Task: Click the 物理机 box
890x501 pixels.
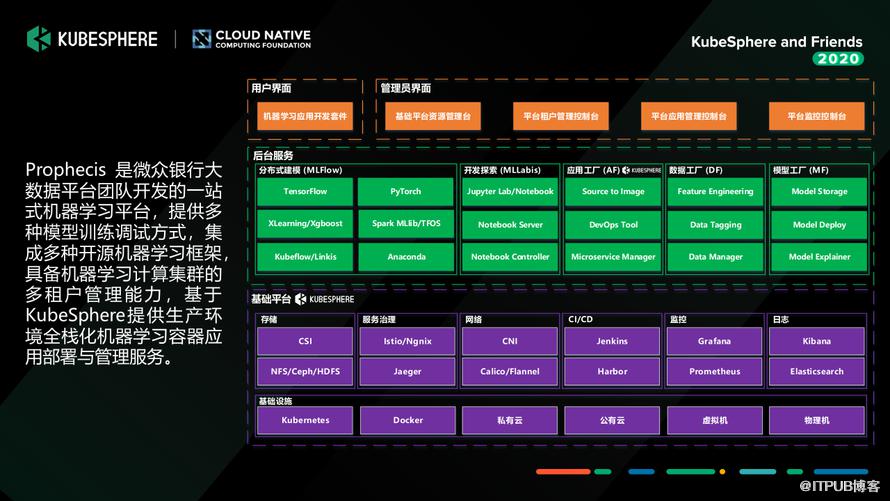Action: point(817,420)
